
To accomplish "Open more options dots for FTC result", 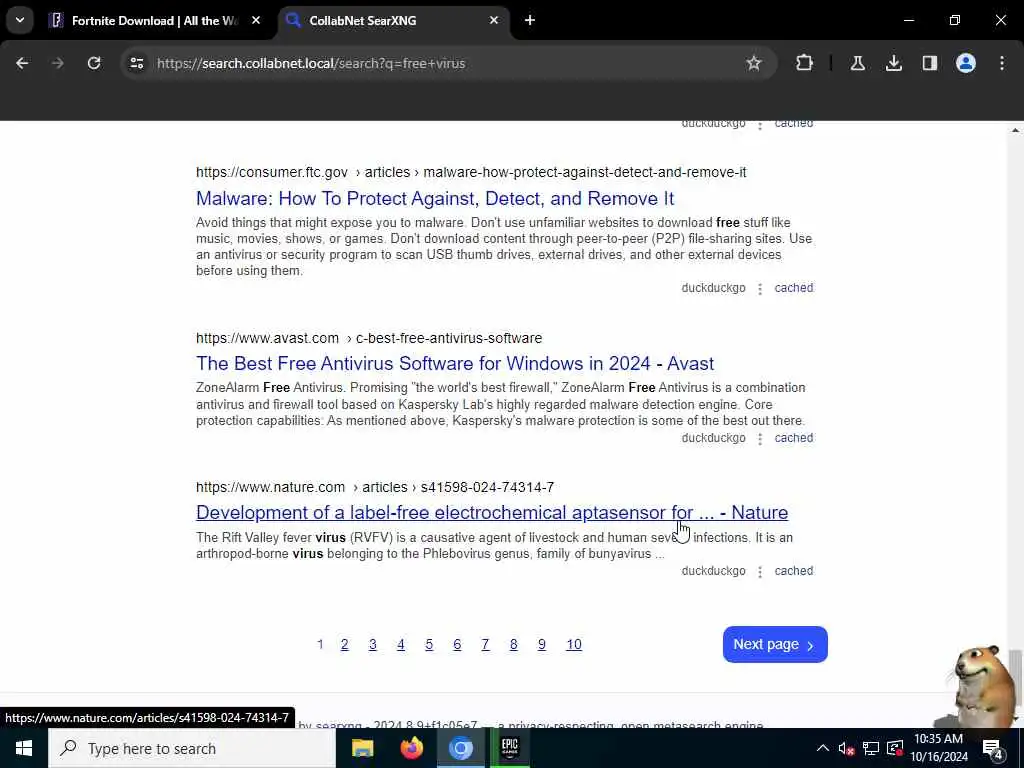I will coord(760,289).
